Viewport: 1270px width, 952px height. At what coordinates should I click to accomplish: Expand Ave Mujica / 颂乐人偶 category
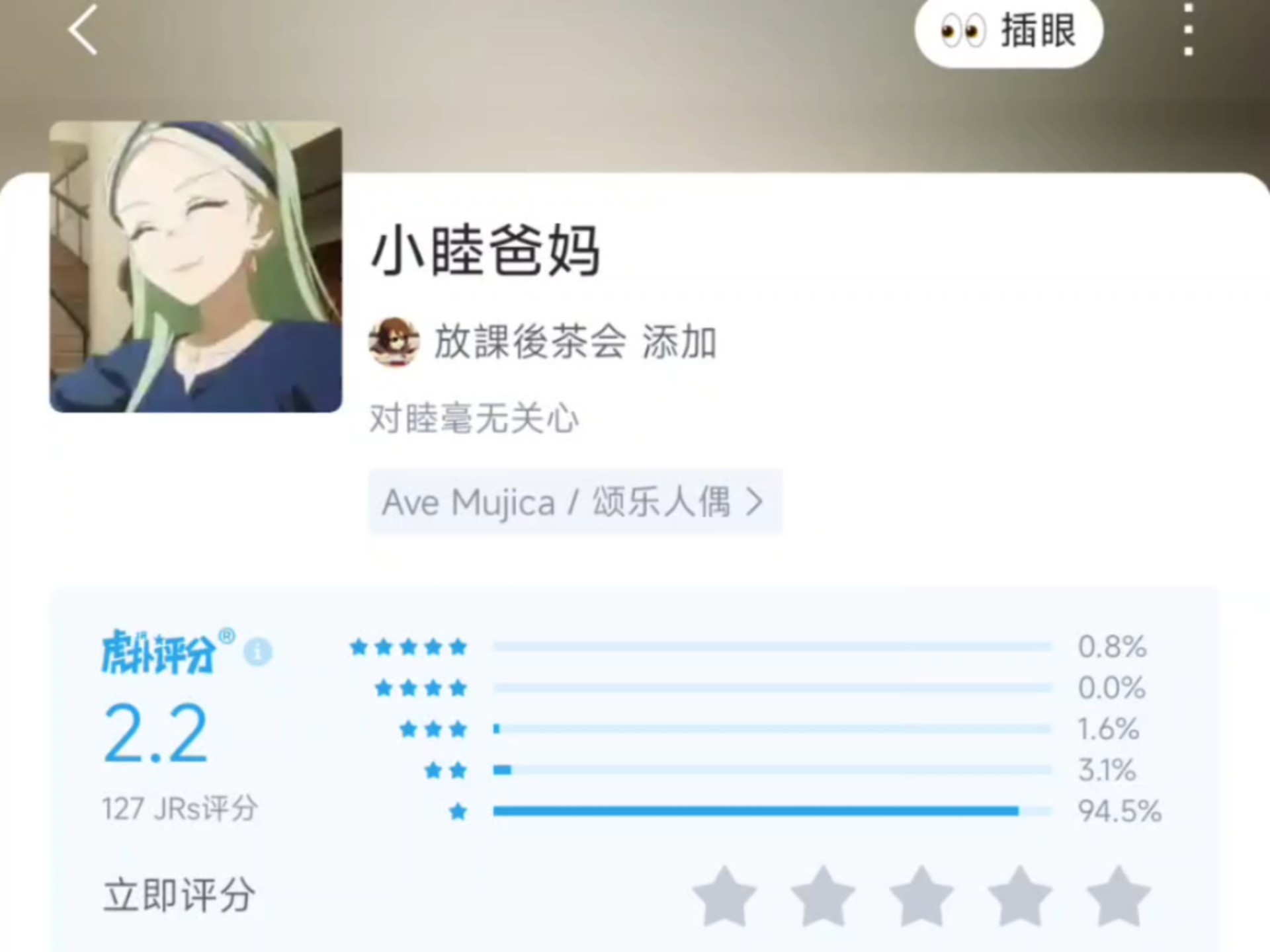(575, 502)
